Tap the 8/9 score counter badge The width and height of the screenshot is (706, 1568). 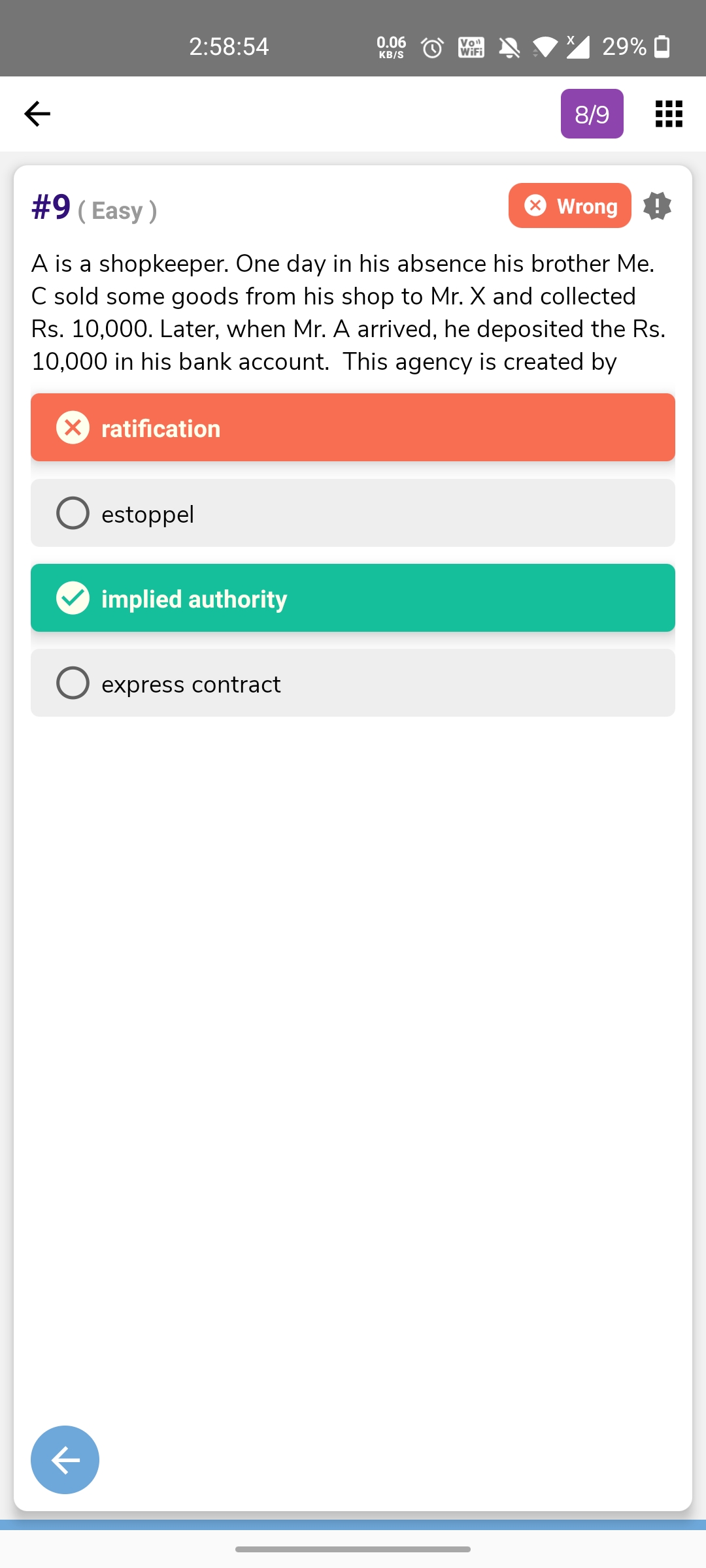pos(592,114)
